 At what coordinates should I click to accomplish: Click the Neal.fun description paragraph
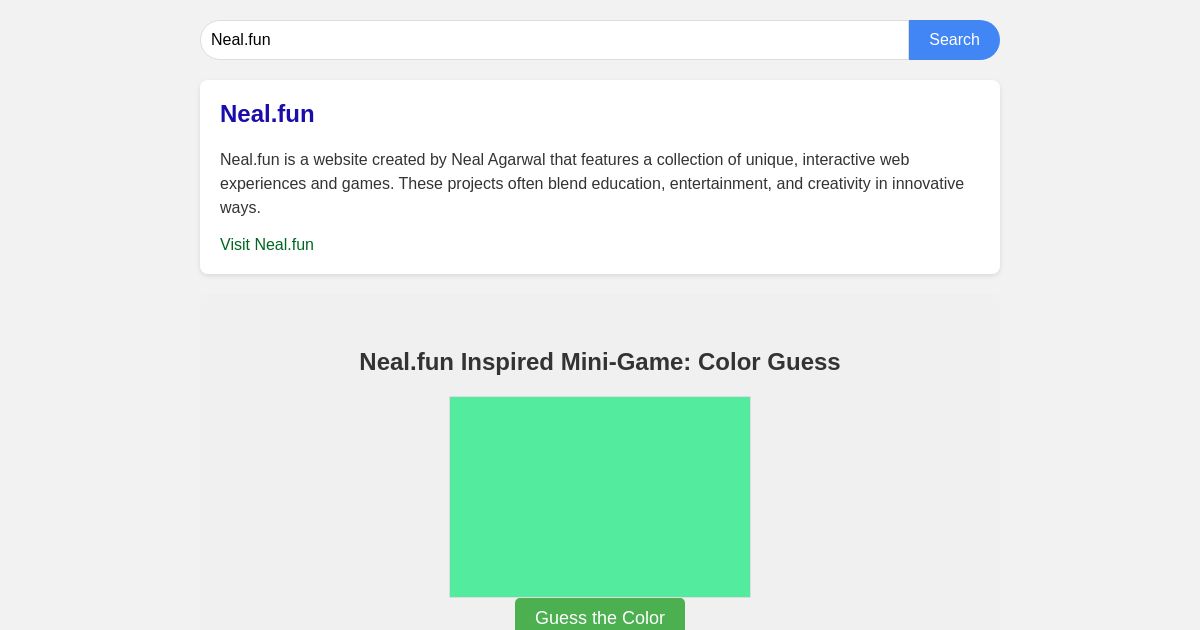click(x=592, y=184)
